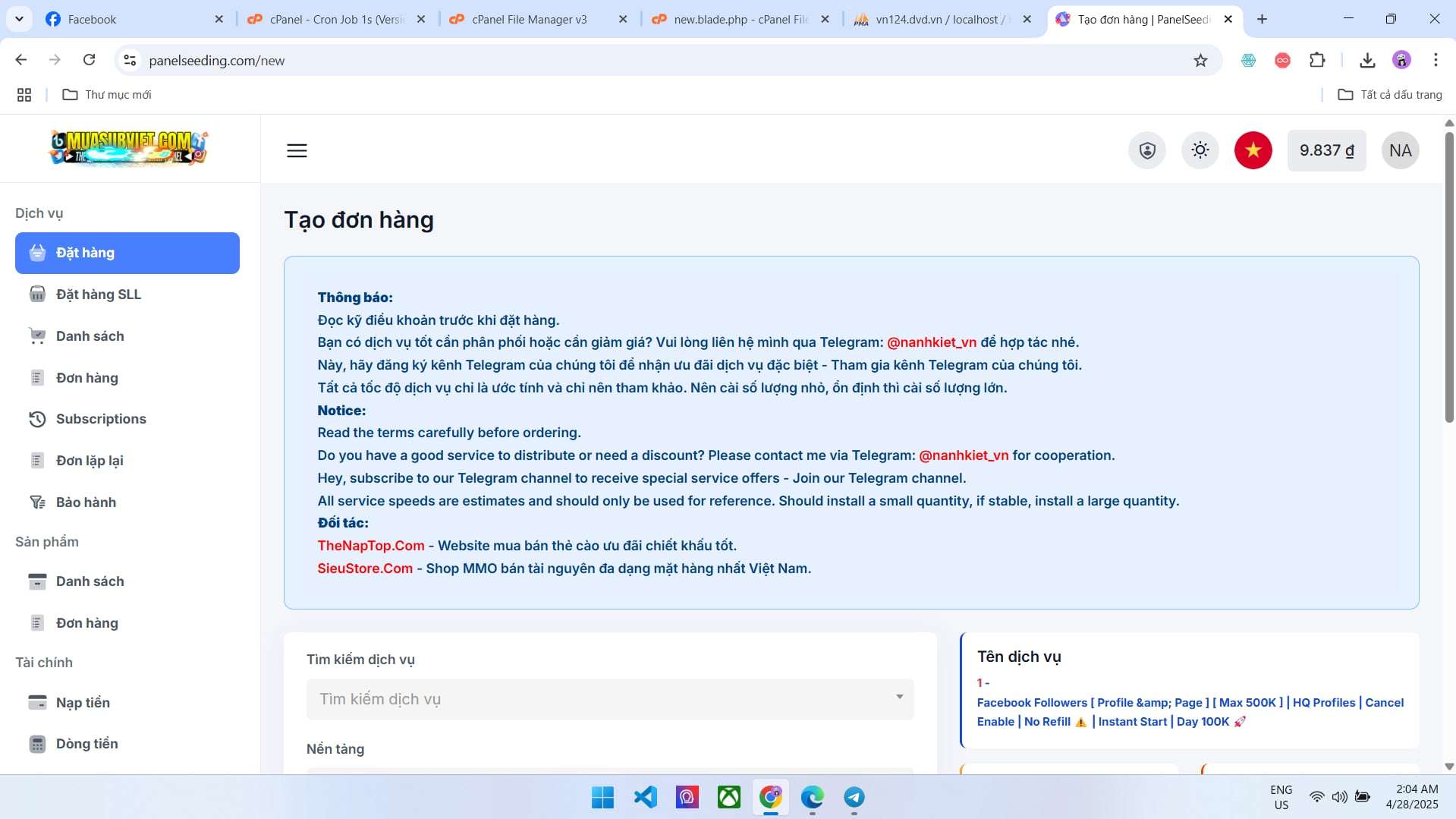Click the shield security icon in header

pyautogui.click(x=1147, y=150)
